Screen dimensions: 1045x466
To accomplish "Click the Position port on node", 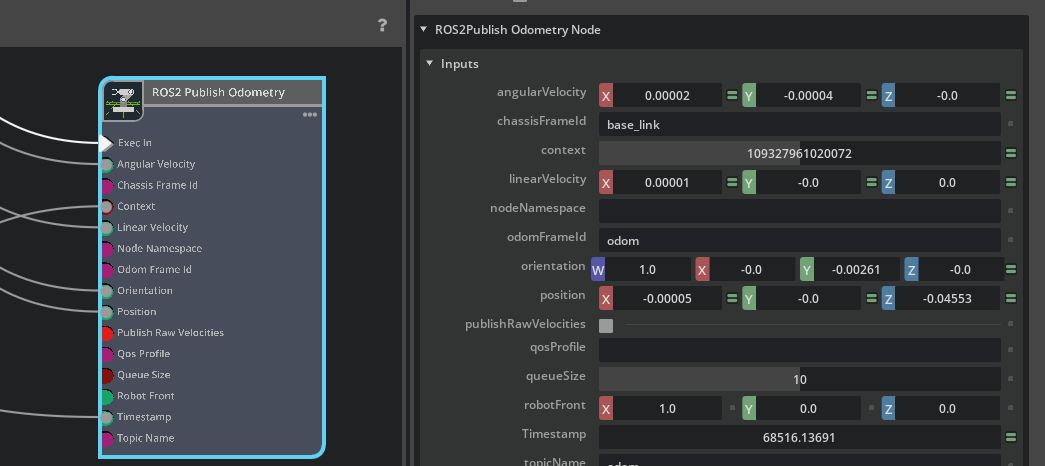I will [106, 312].
